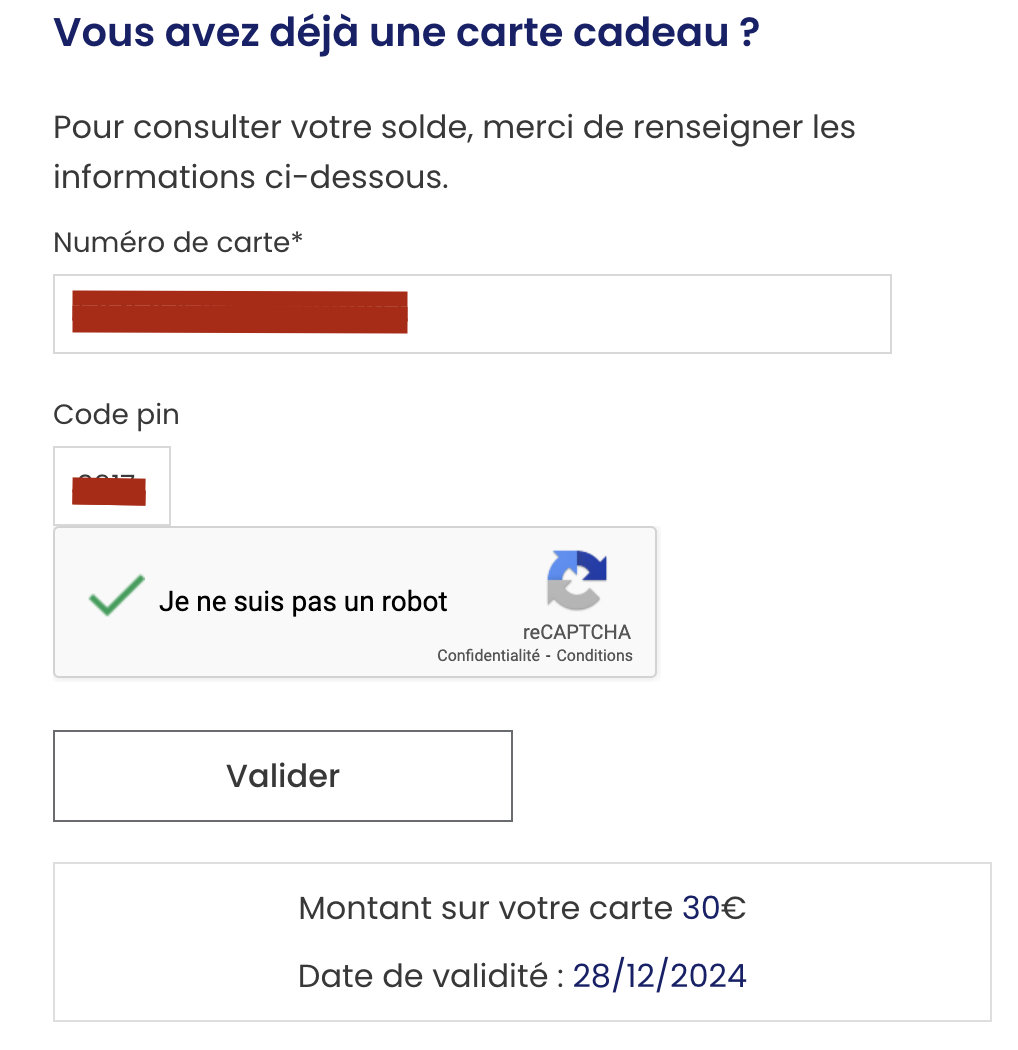Click the 'Je ne suis pas un robot' text label

[302, 600]
